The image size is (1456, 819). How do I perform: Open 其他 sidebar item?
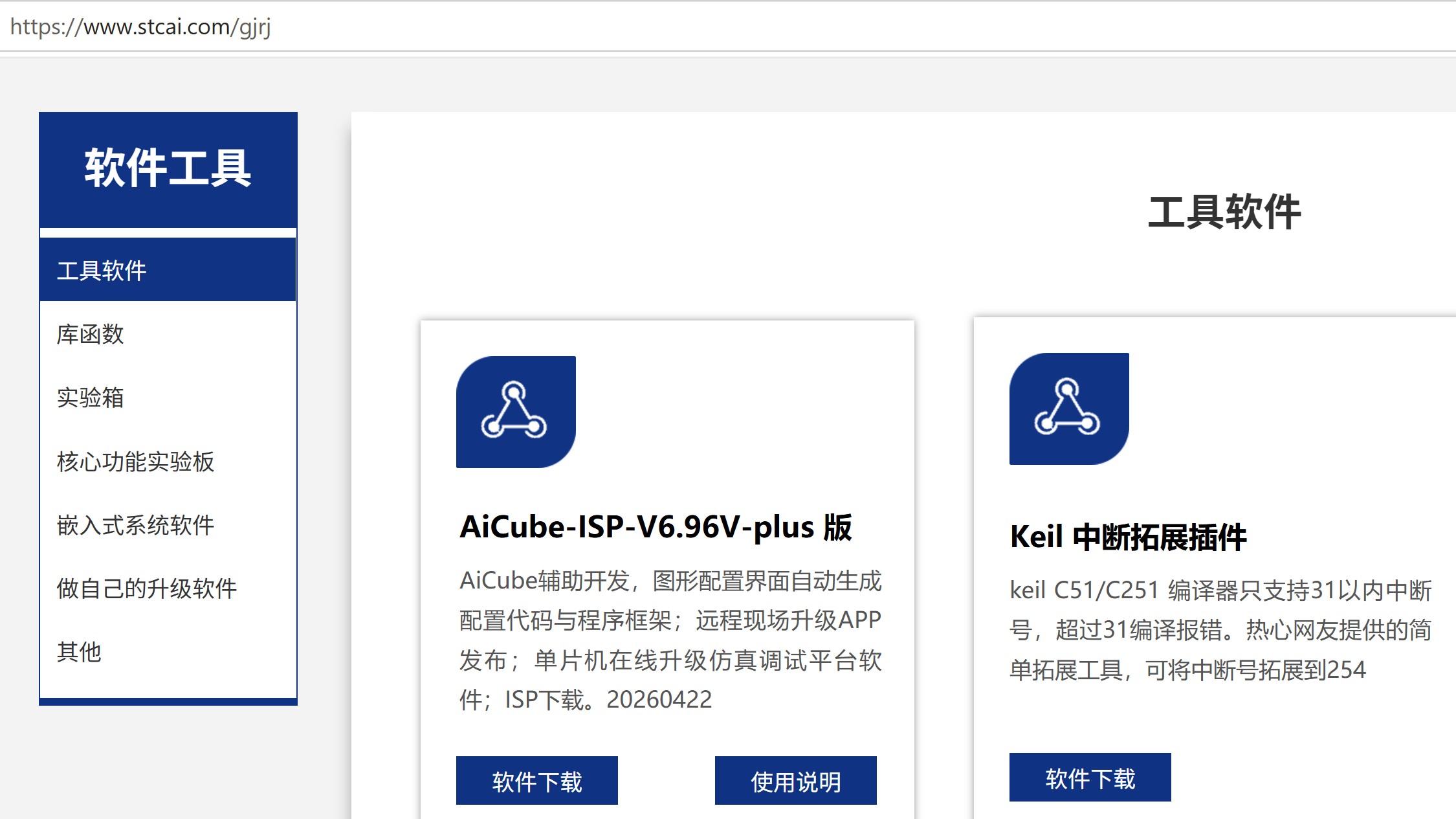pos(168,652)
